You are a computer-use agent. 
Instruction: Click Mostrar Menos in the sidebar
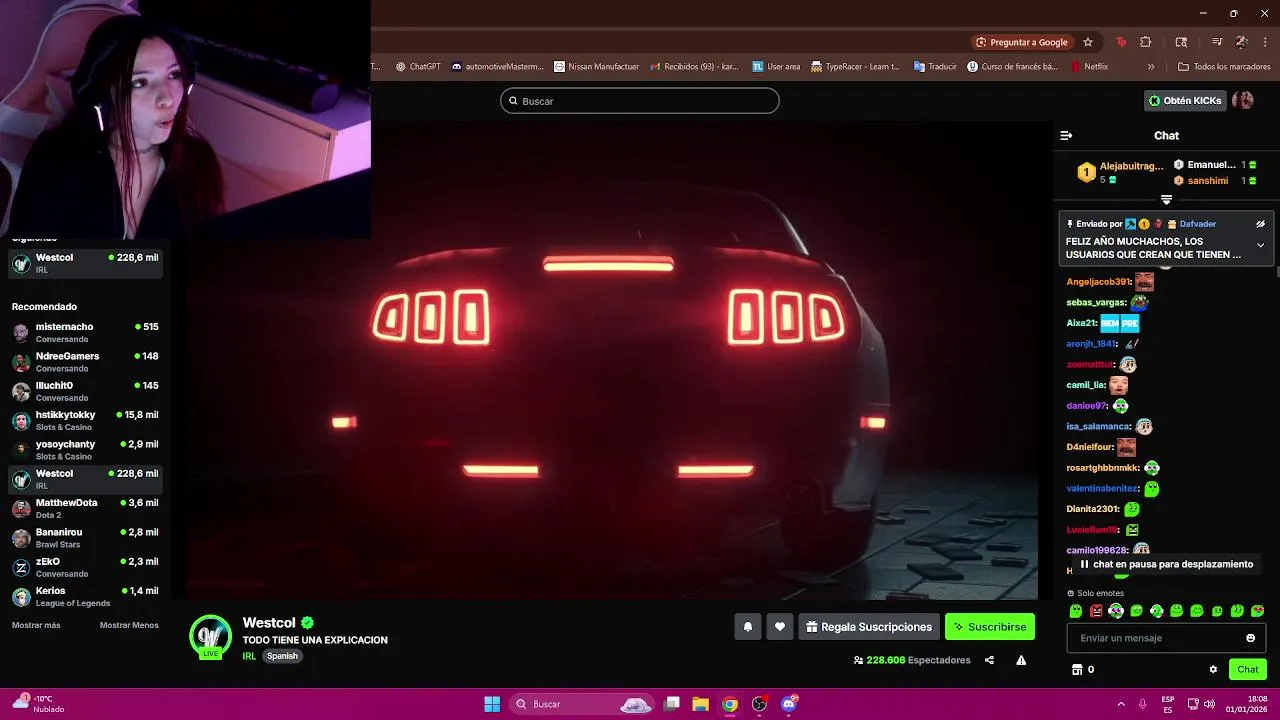pyautogui.click(x=129, y=625)
